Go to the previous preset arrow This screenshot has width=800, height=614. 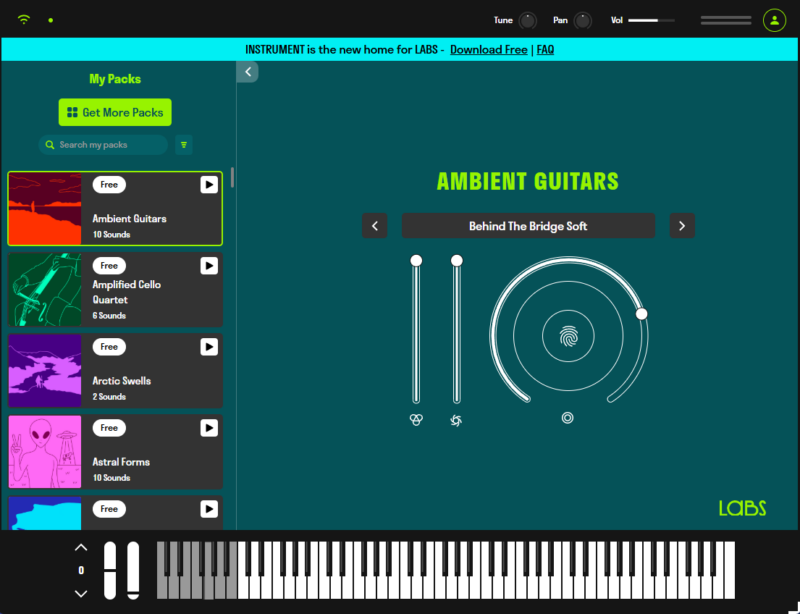pyautogui.click(x=374, y=226)
